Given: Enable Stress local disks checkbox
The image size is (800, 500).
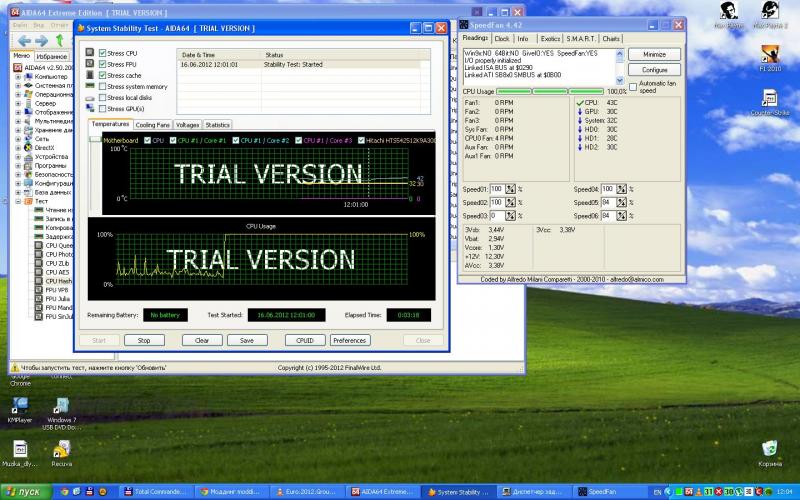Looking at the screenshot, I should tap(103, 97).
